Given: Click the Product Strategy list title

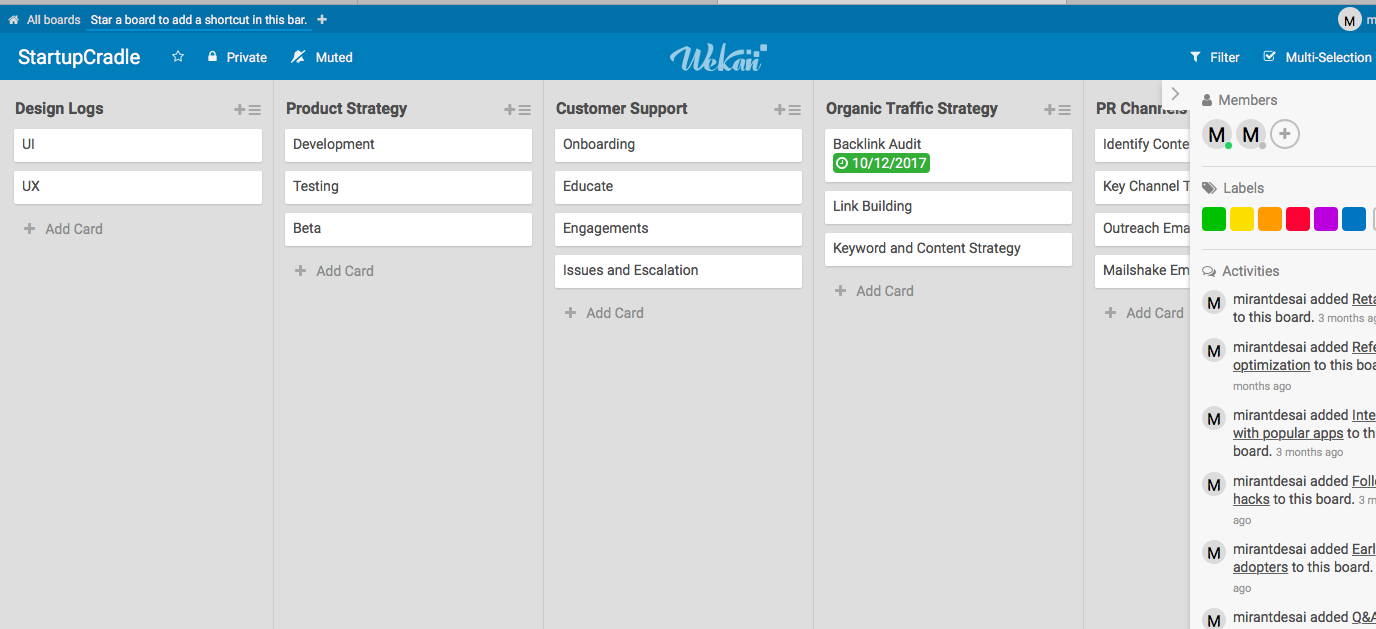Looking at the screenshot, I should (346, 109).
